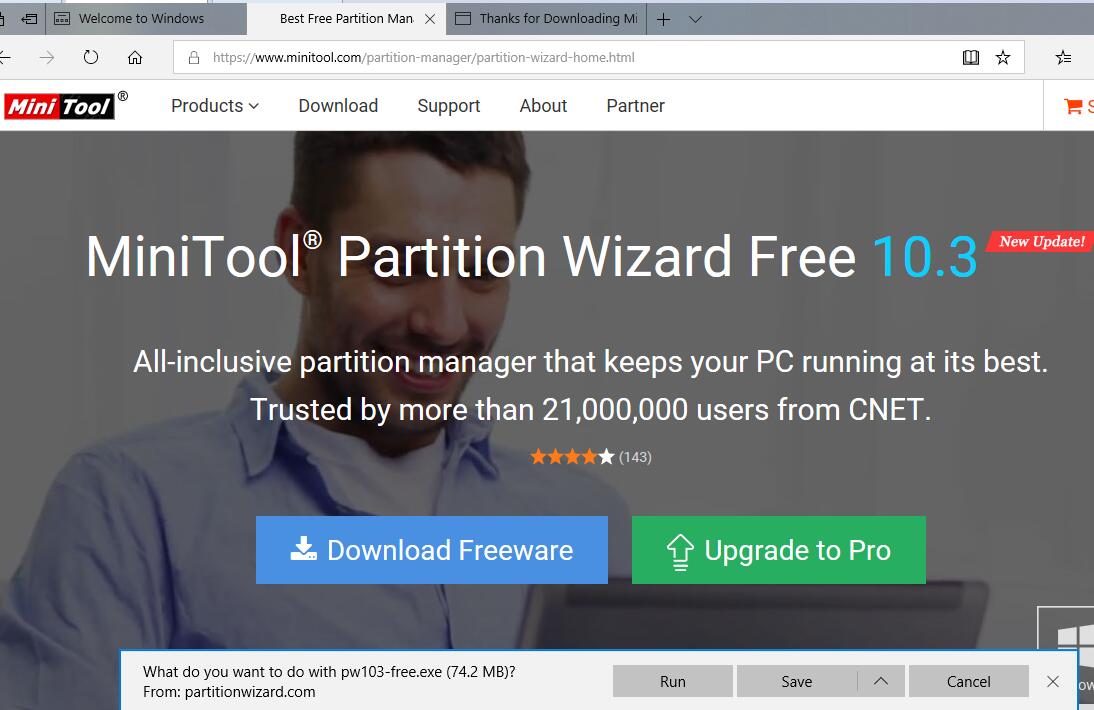
Task: Open the Favorites hub icon
Action: point(1063,58)
